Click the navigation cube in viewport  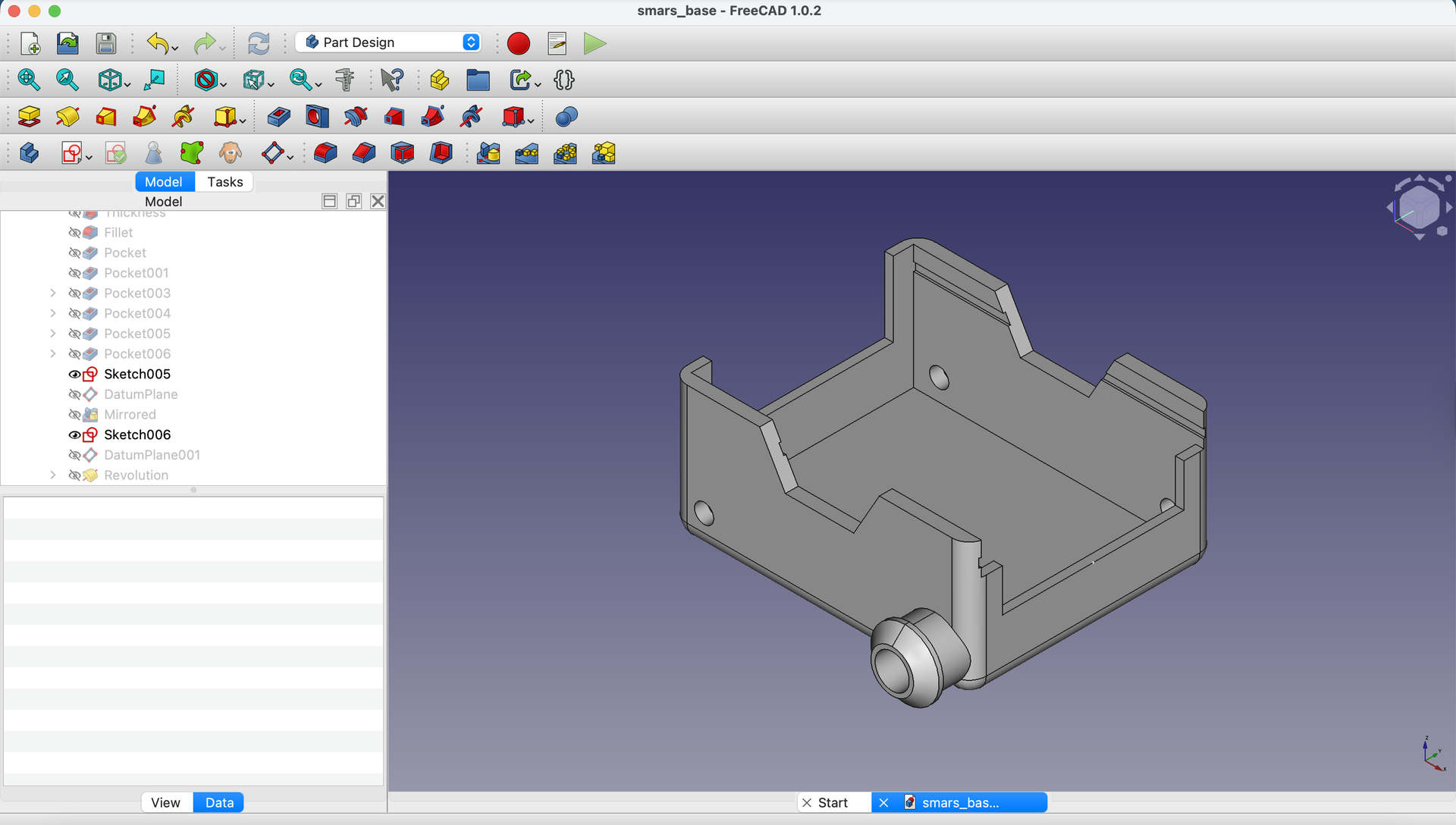point(1419,207)
